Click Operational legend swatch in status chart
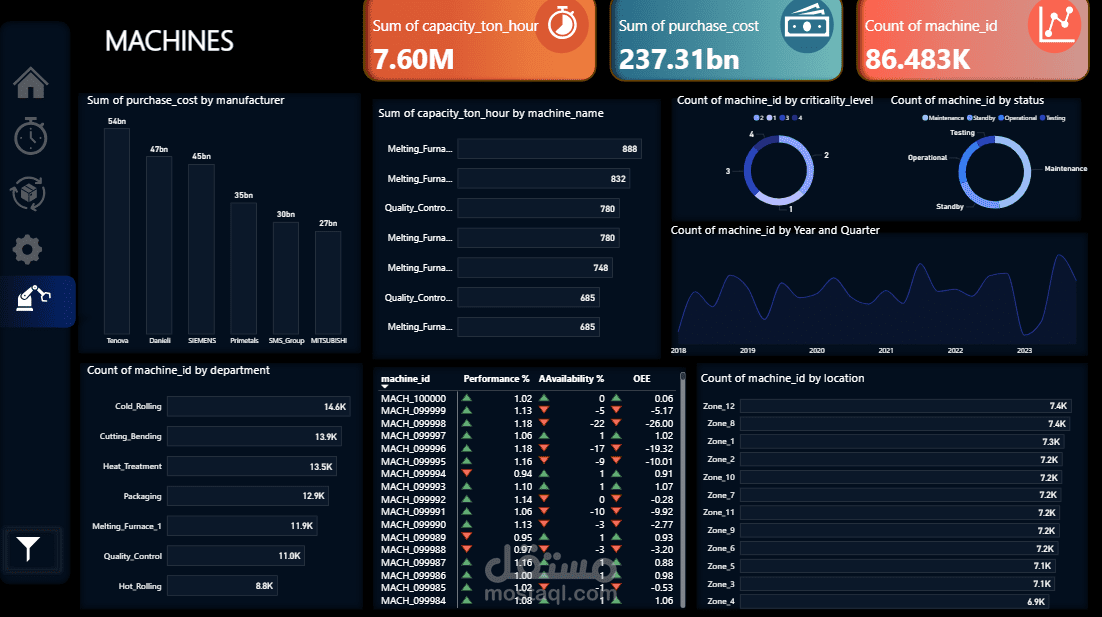 point(1001,118)
